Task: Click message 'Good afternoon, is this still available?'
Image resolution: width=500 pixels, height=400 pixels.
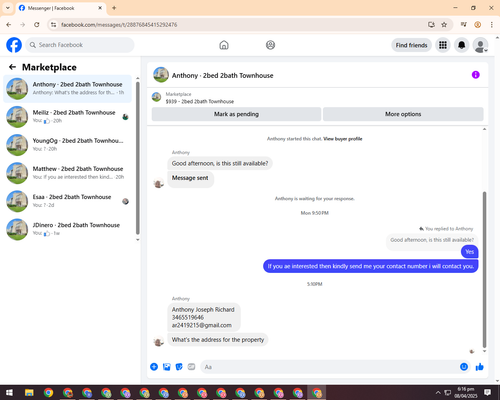Action: [x=220, y=163]
